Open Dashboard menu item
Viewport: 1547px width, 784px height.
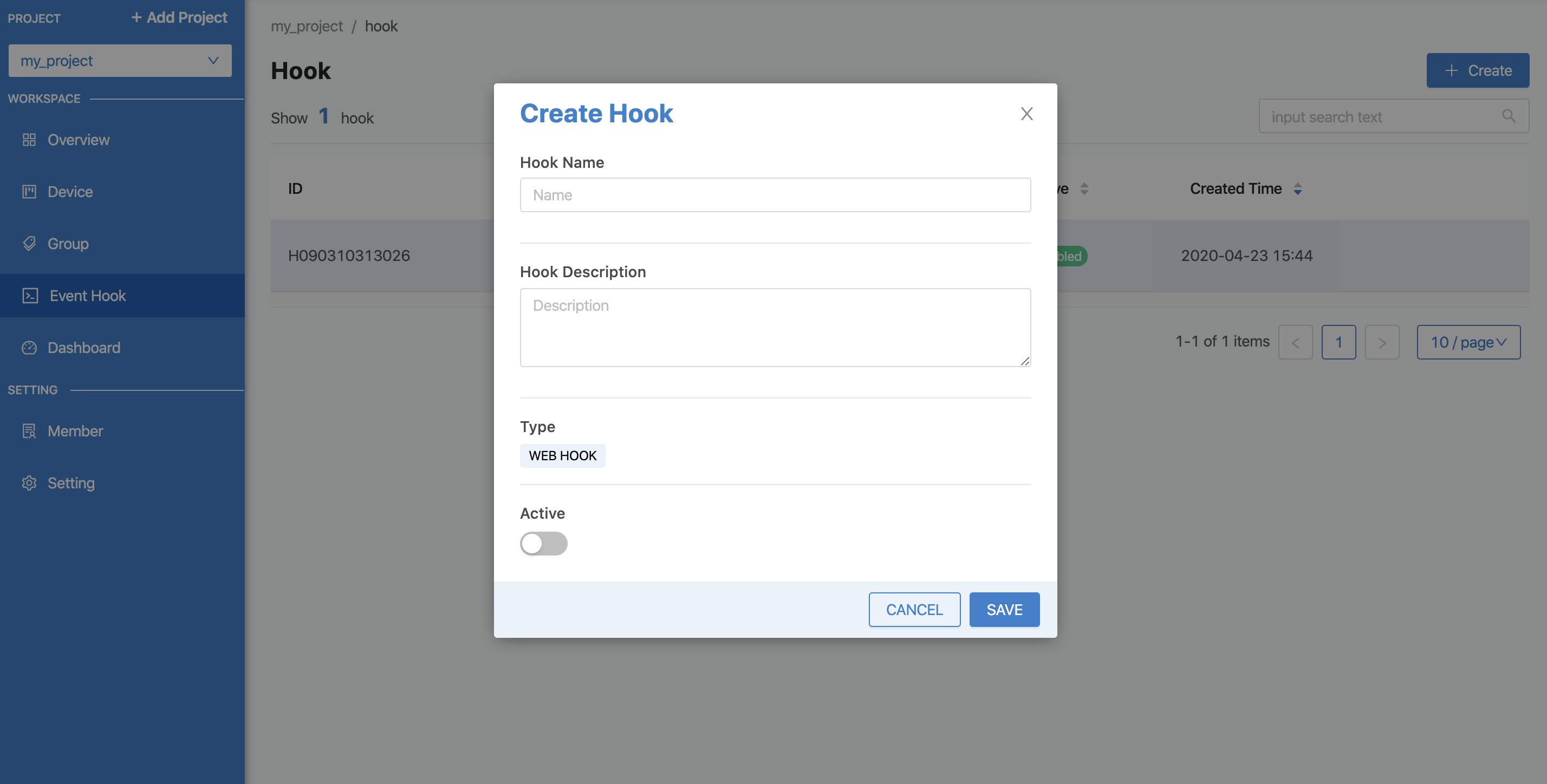tap(122, 348)
